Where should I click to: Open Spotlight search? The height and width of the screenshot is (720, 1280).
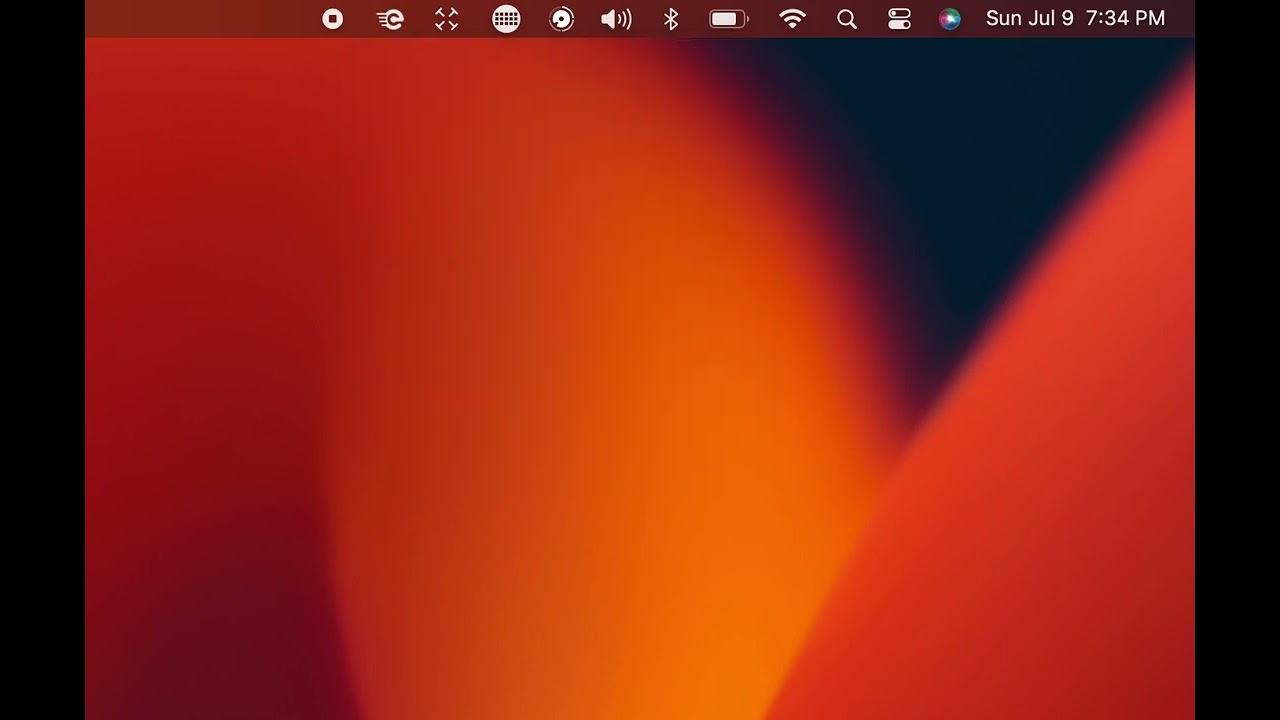847,19
